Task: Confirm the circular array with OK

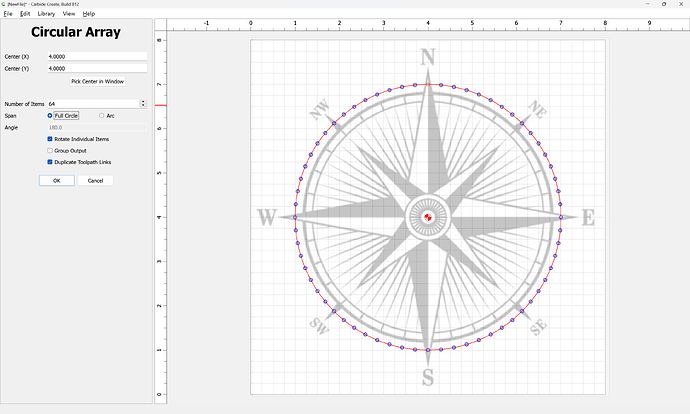Action: click(x=57, y=180)
